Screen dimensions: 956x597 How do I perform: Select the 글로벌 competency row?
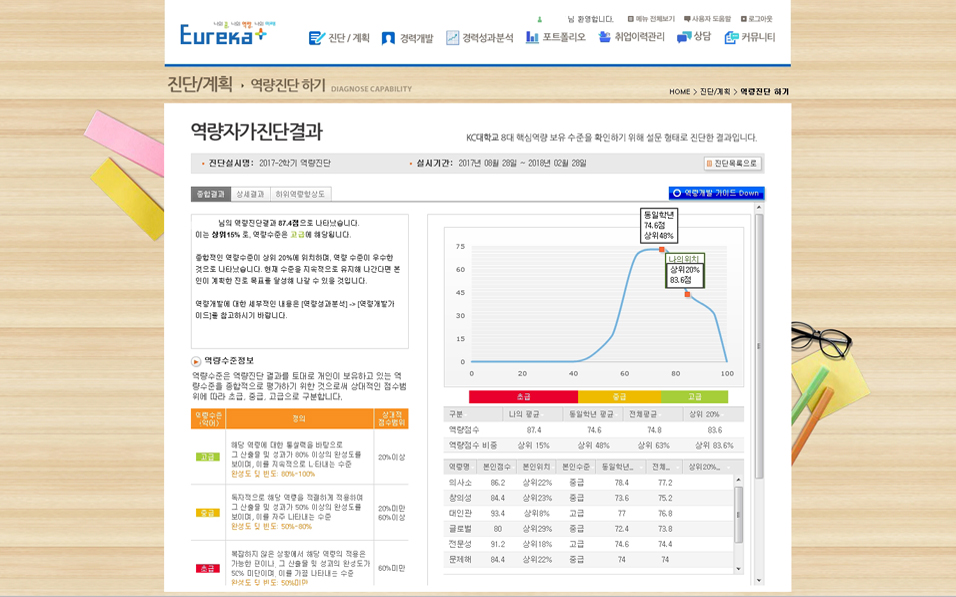click(589, 529)
